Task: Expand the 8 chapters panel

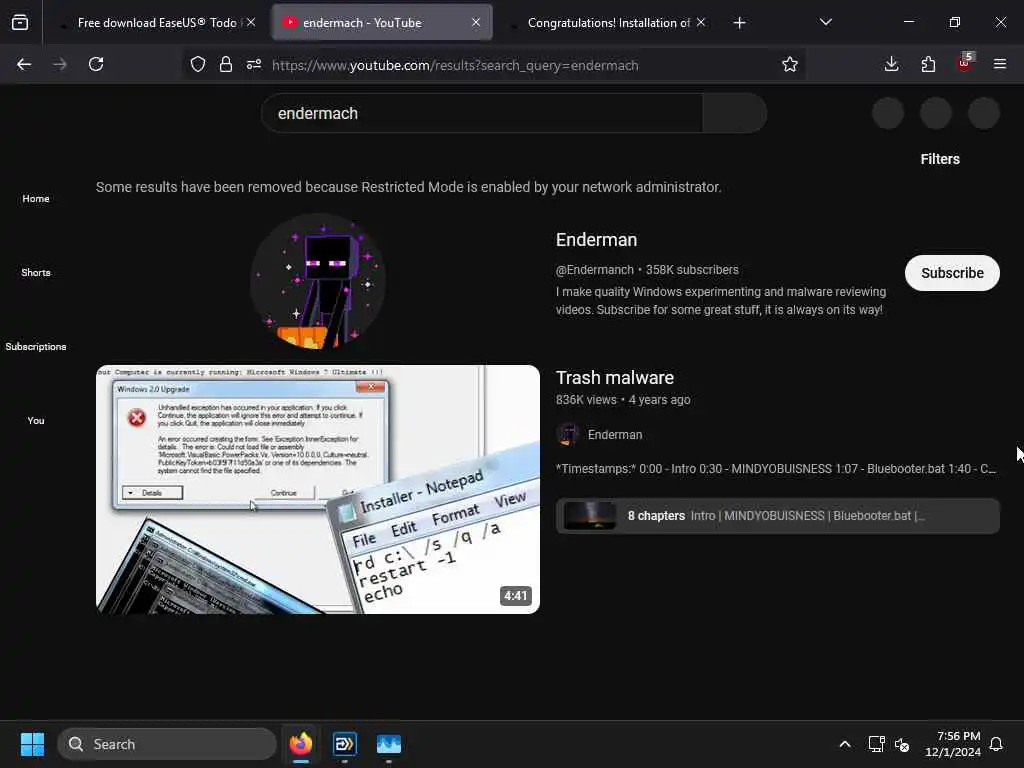Action: pos(778,516)
